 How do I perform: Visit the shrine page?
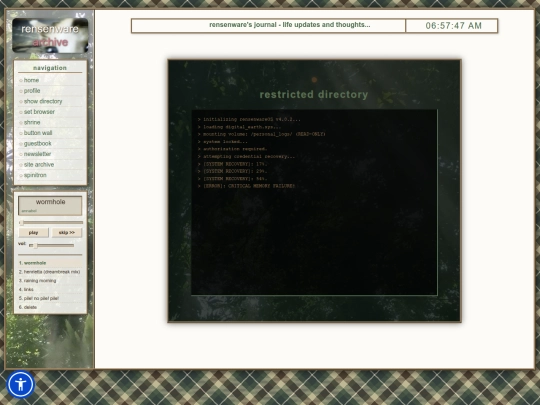point(32,122)
